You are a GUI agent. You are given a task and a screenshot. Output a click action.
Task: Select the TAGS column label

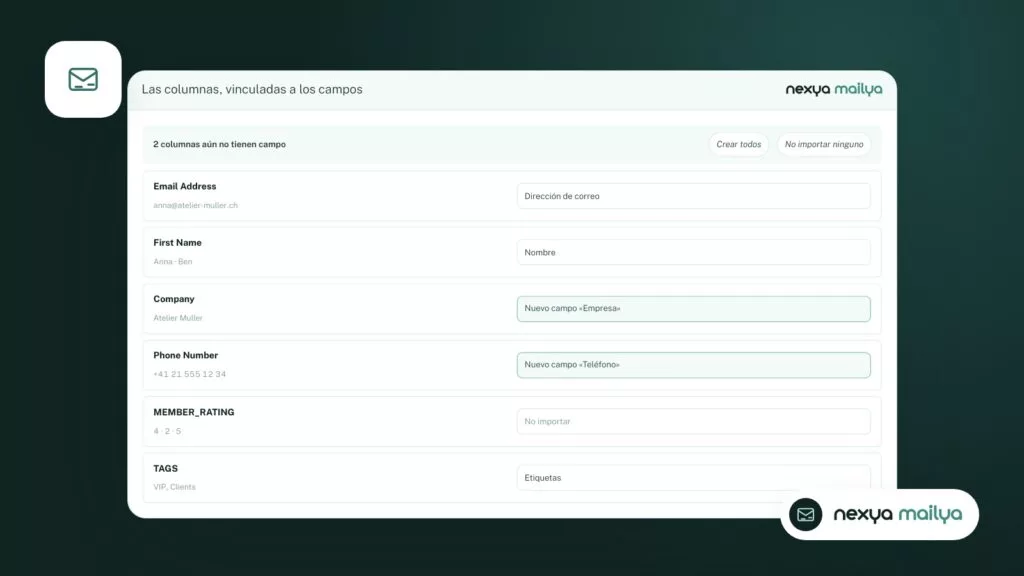point(165,468)
